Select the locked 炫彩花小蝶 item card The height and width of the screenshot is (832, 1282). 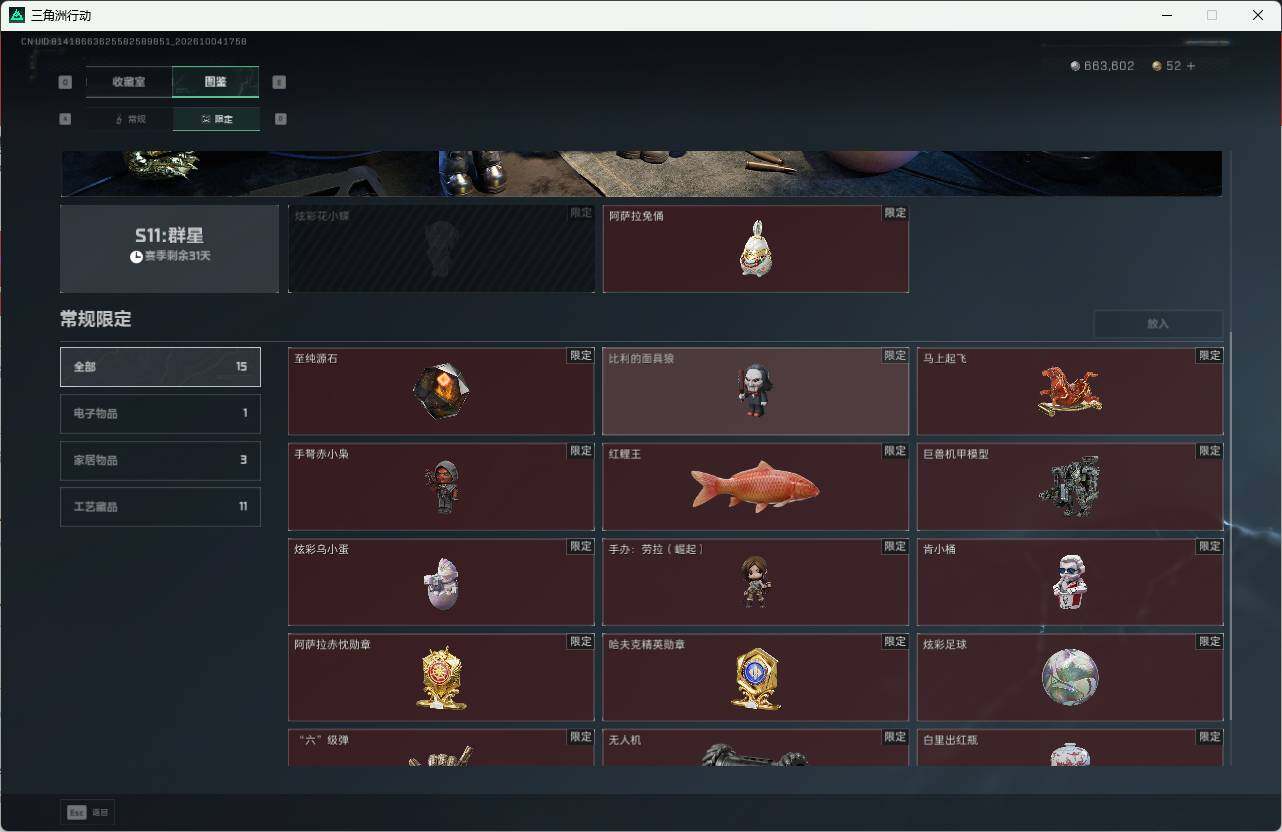[x=441, y=249]
